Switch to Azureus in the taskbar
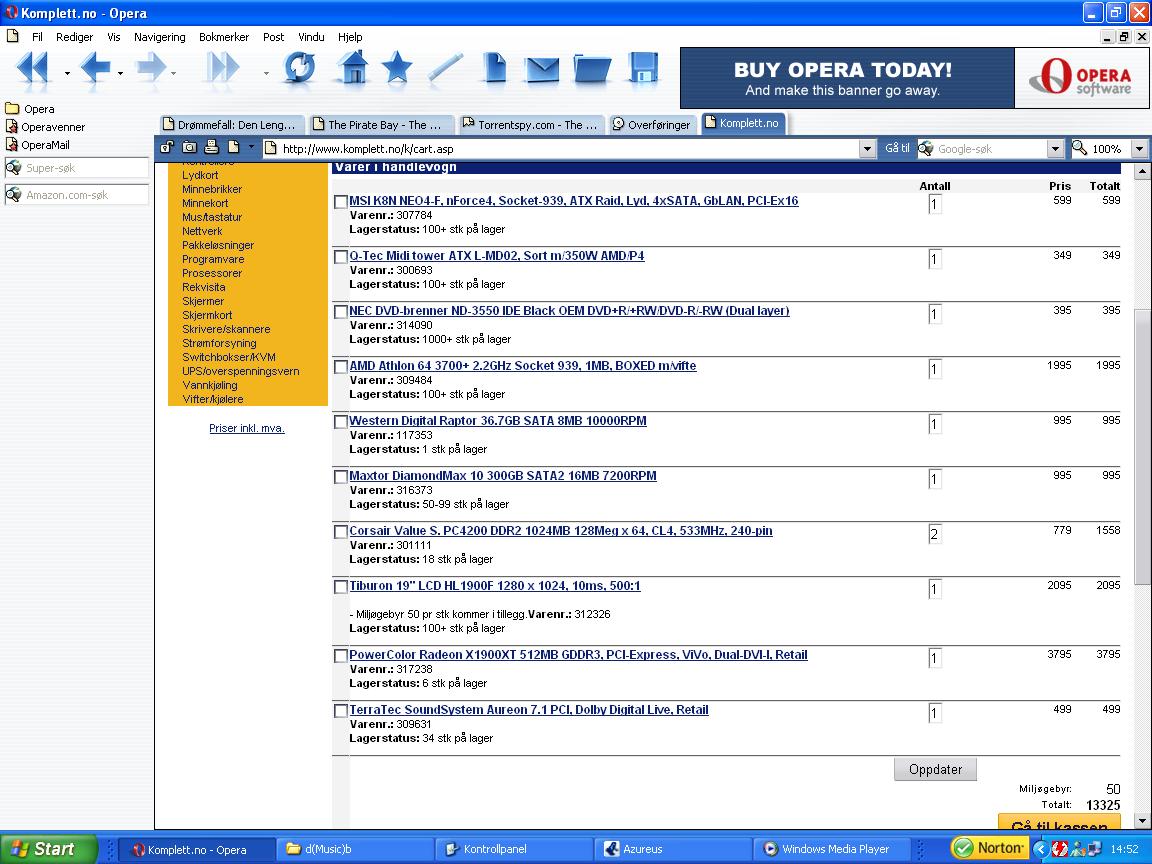Screen dimensions: 1152x864 coord(672,849)
